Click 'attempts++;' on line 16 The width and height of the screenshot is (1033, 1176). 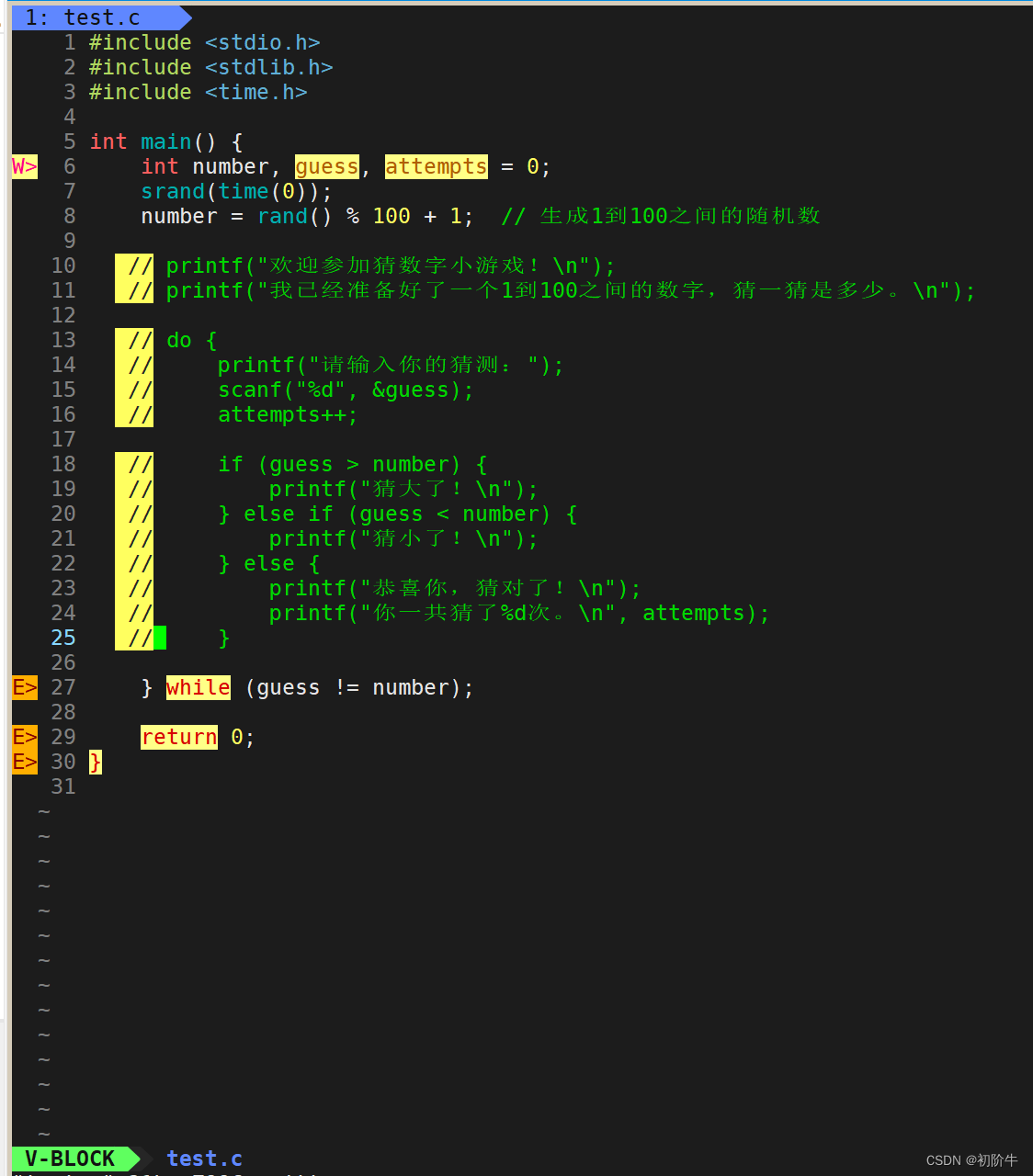tap(288, 414)
